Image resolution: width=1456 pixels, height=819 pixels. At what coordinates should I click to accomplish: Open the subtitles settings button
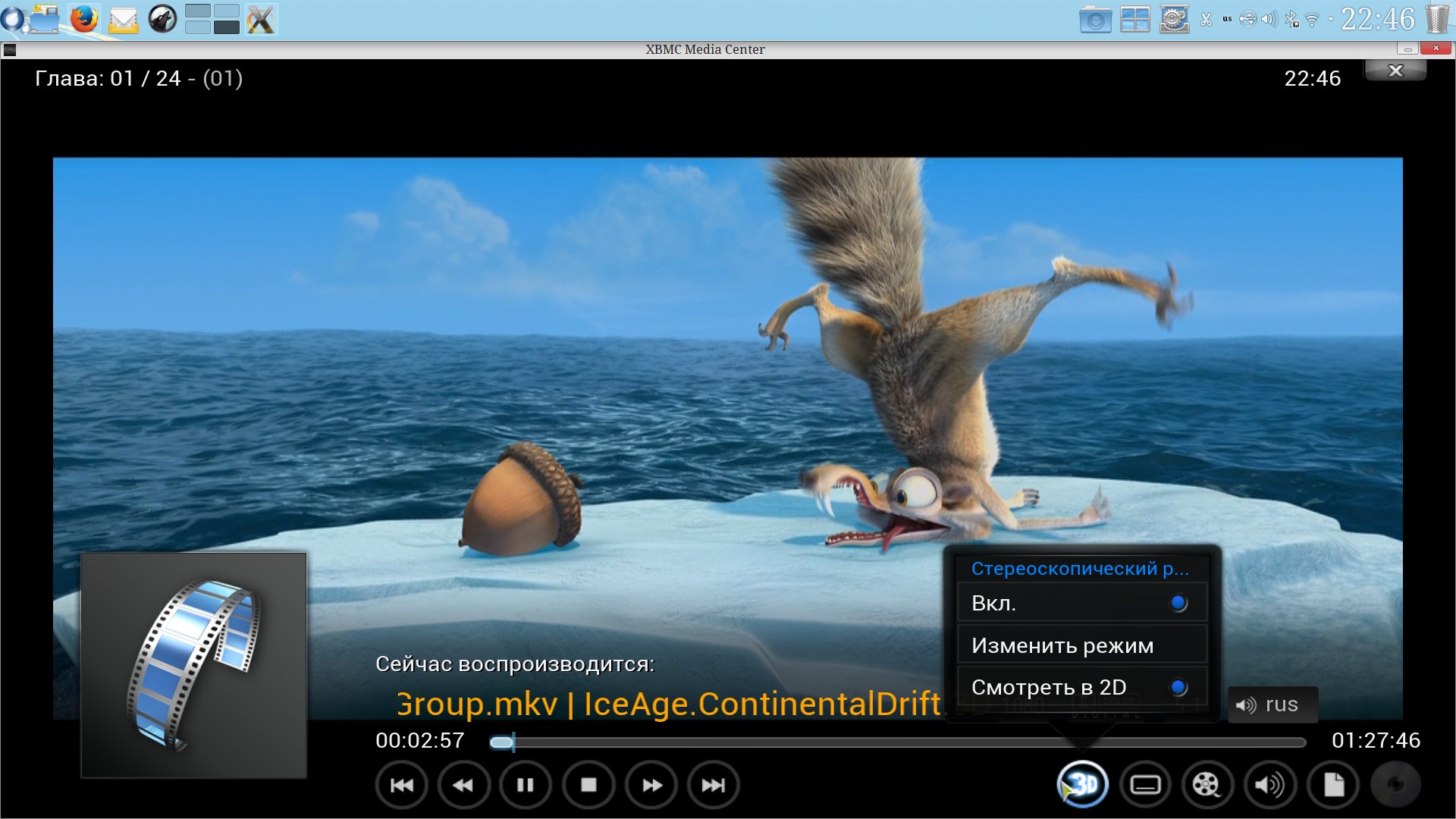coord(1145,785)
